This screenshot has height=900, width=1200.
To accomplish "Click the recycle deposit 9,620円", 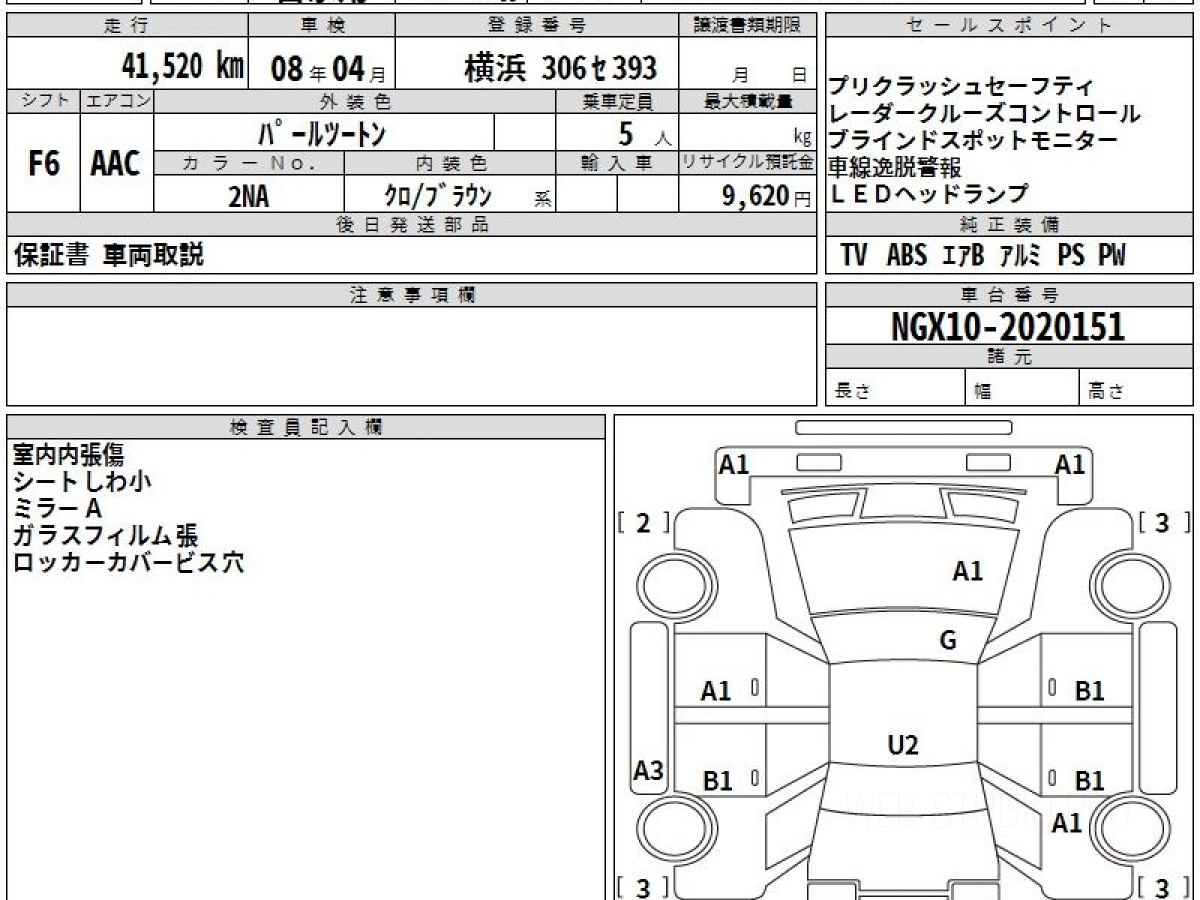I will (767, 195).
